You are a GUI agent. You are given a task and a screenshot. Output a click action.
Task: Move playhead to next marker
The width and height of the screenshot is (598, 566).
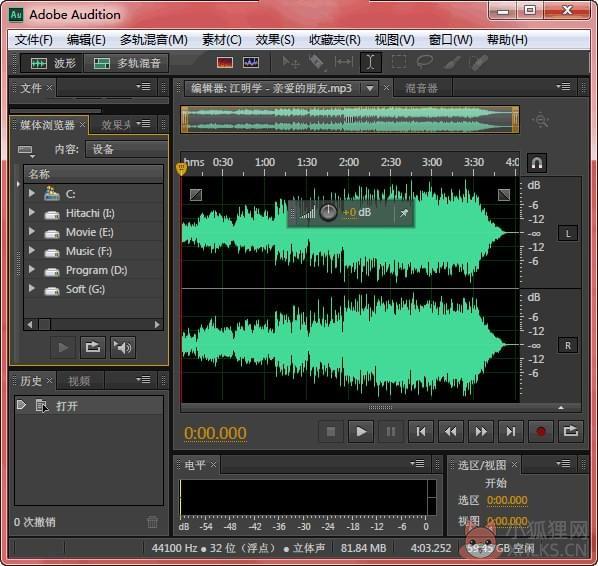pos(510,432)
